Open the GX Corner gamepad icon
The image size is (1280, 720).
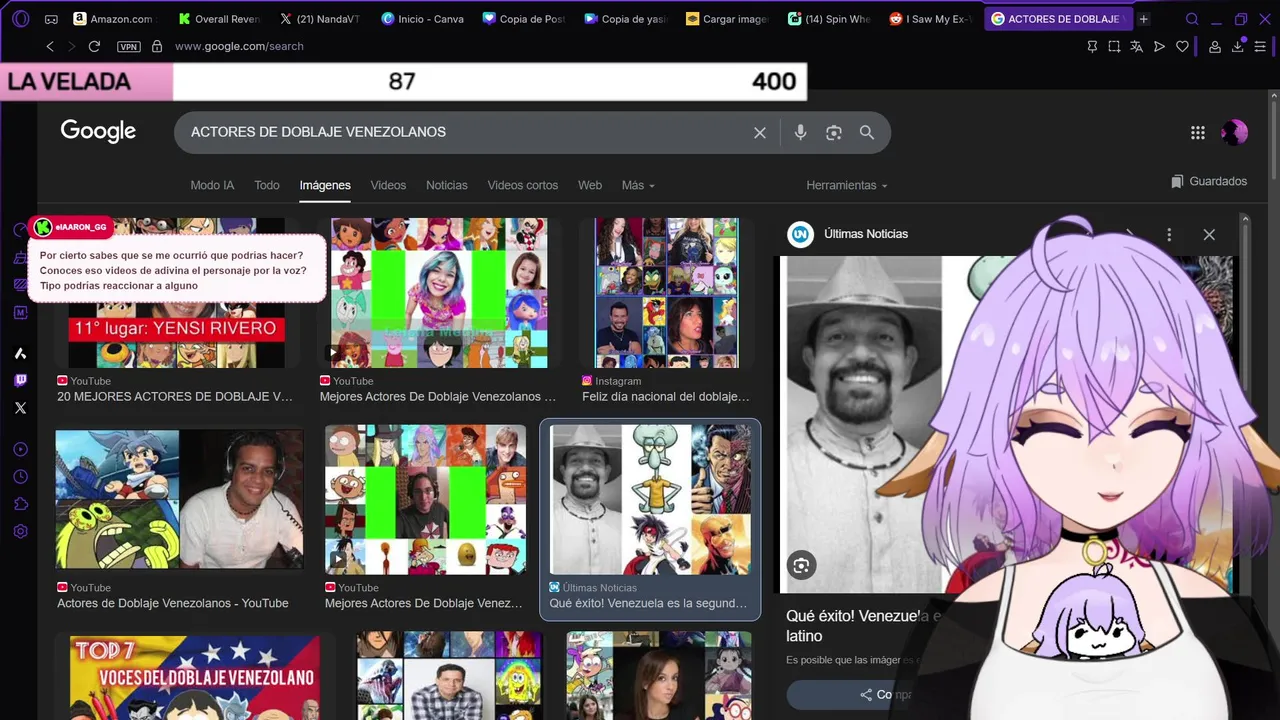51,19
